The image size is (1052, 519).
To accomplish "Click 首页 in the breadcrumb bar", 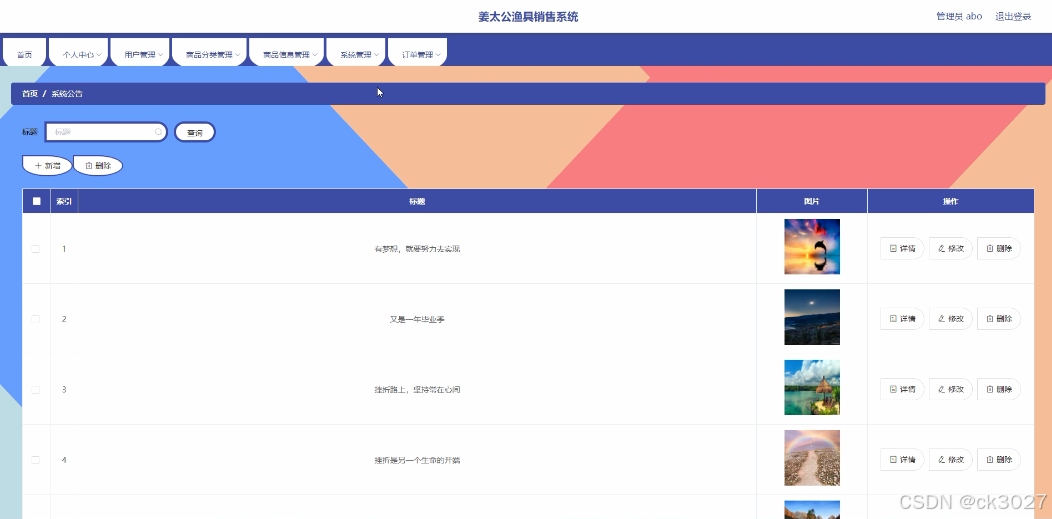I will coord(30,94).
